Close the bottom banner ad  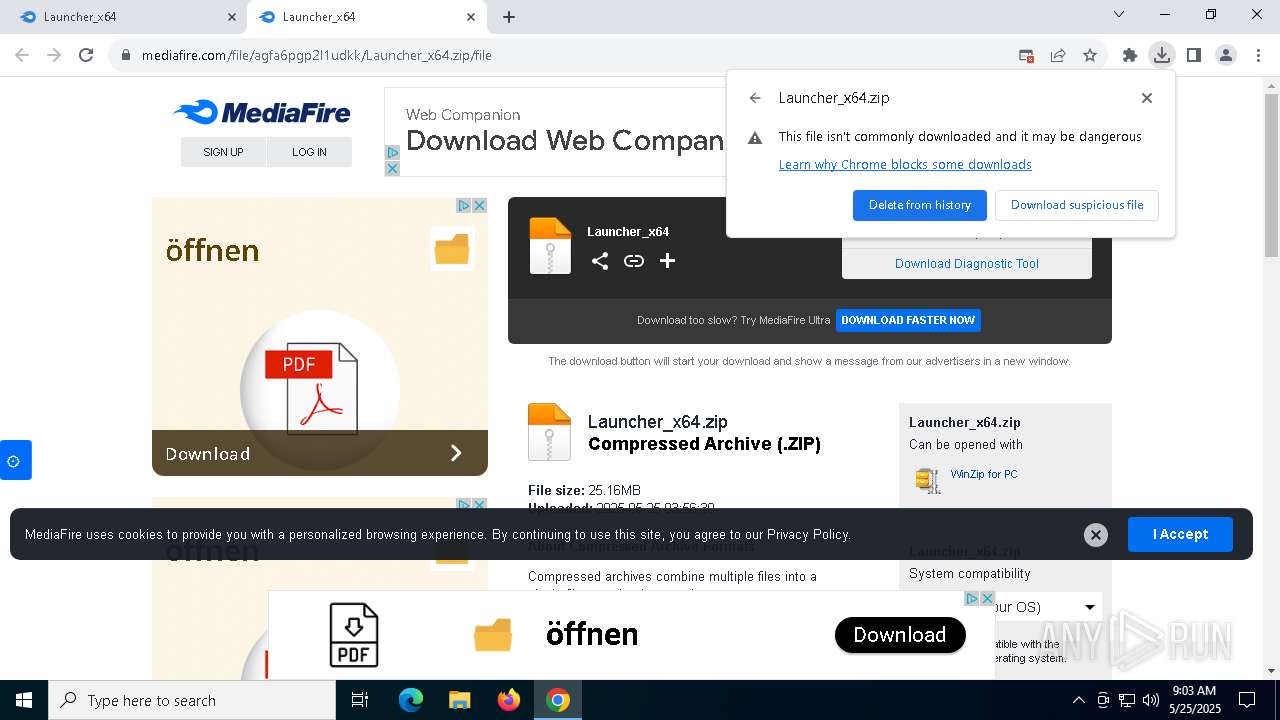[987, 598]
